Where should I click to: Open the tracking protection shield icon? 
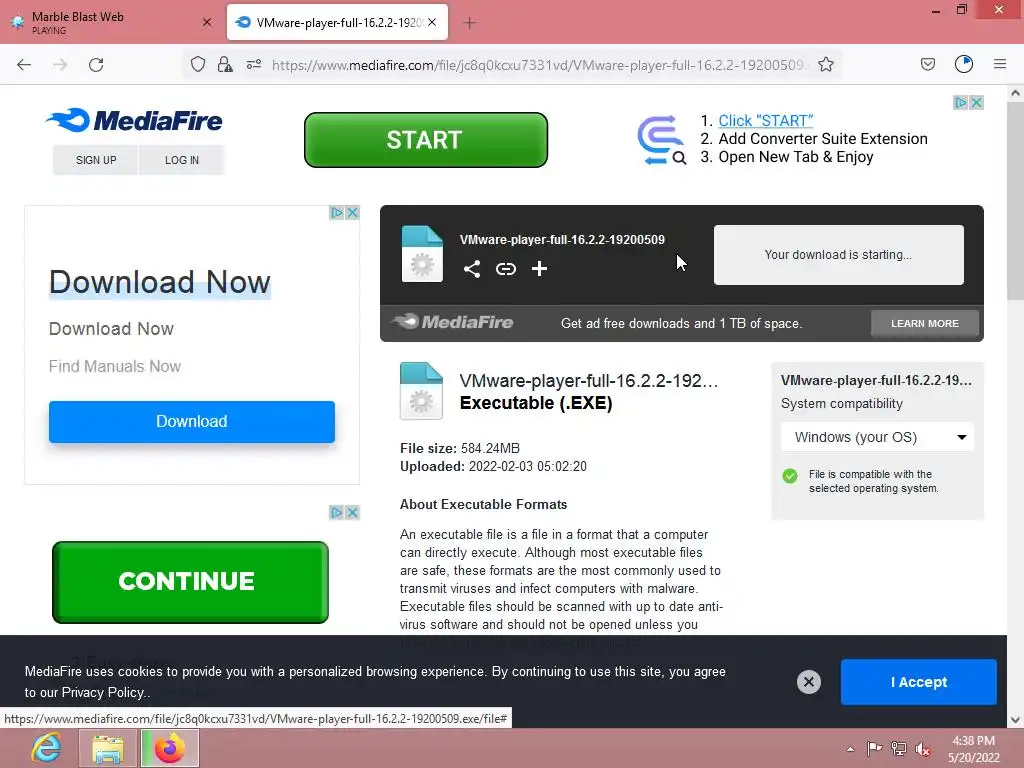198,64
